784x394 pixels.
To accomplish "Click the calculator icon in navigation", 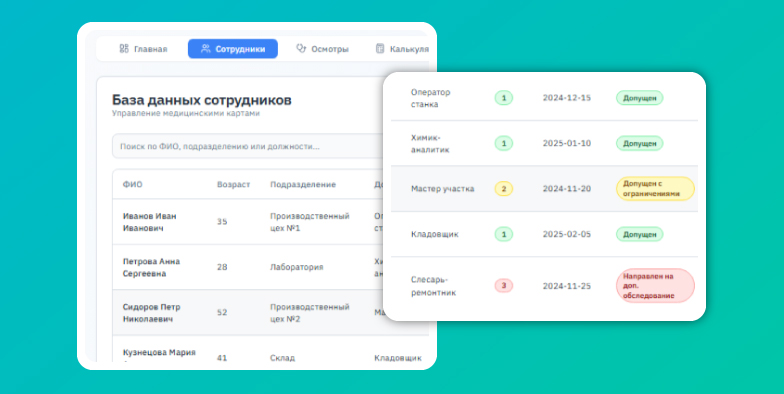I will click(380, 49).
